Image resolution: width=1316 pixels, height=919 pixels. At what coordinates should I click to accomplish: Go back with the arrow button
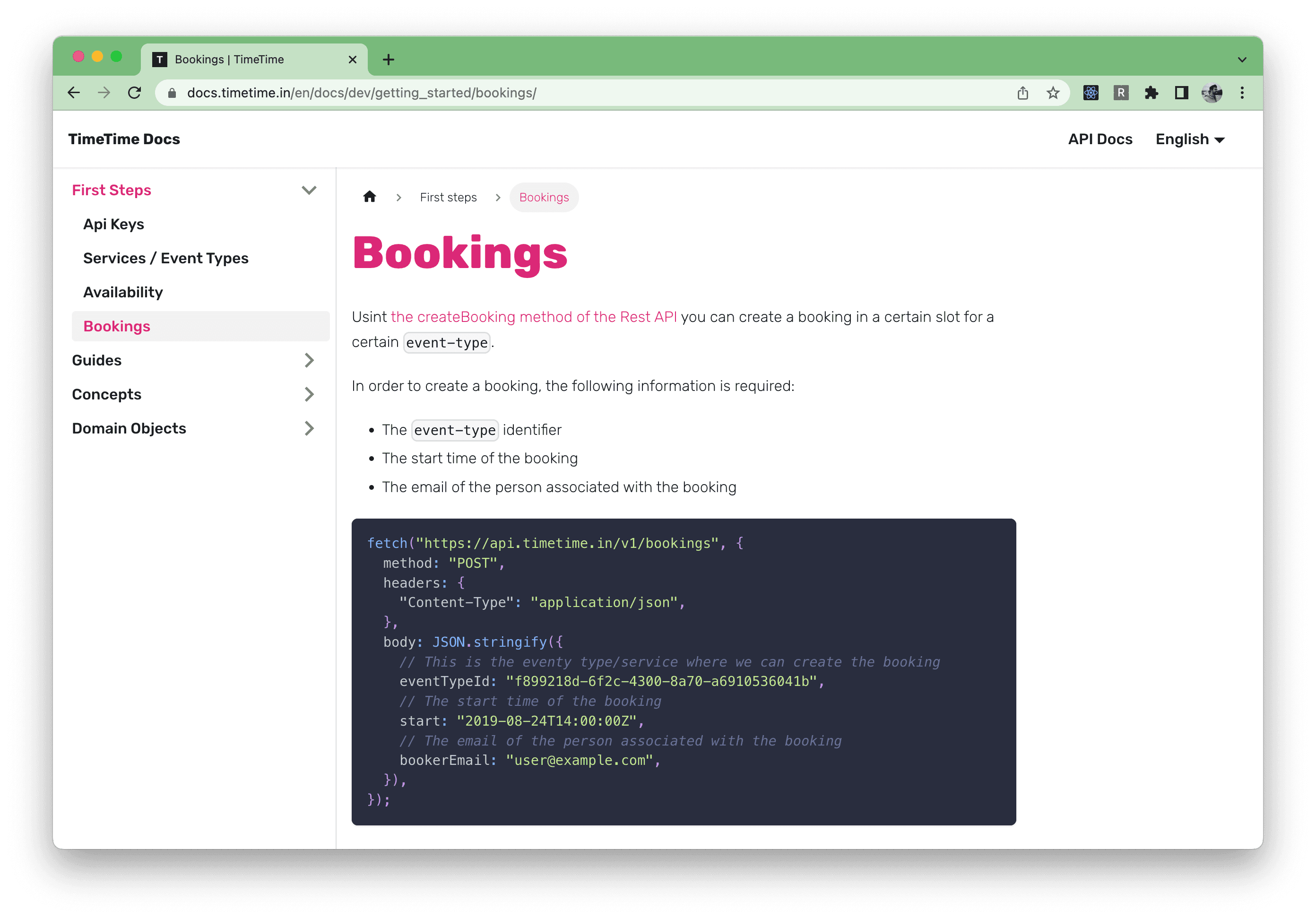pos(74,93)
